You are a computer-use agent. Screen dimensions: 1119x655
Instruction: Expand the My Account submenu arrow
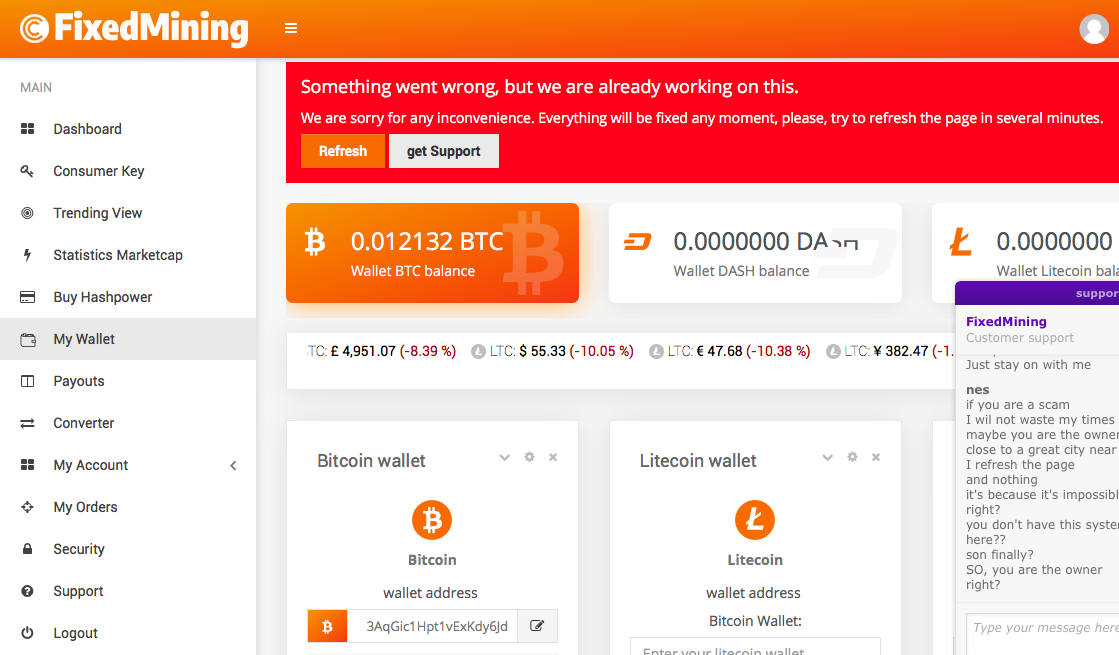click(x=233, y=466)
